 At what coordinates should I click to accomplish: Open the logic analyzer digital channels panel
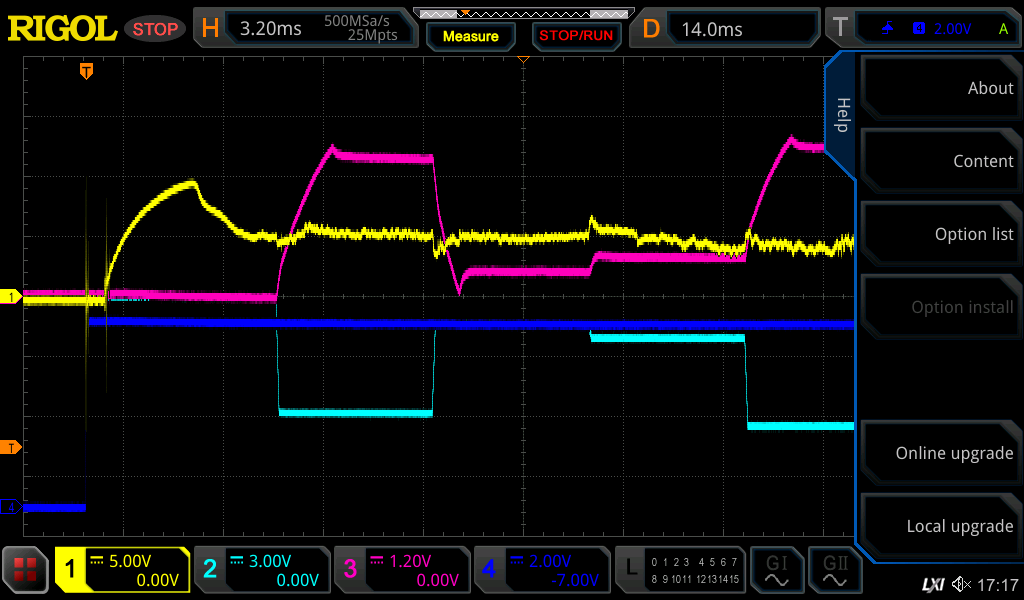coord(680,570)
